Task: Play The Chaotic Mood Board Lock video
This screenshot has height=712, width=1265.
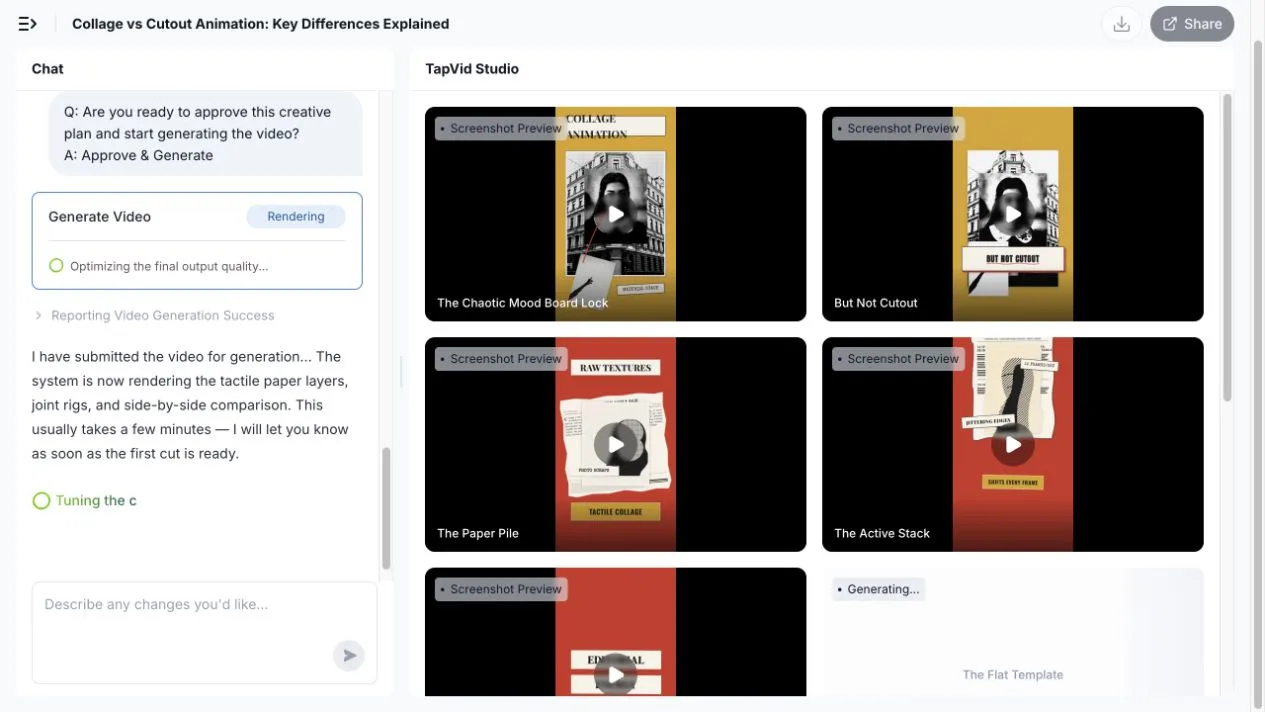Action: tap(616, 214)
